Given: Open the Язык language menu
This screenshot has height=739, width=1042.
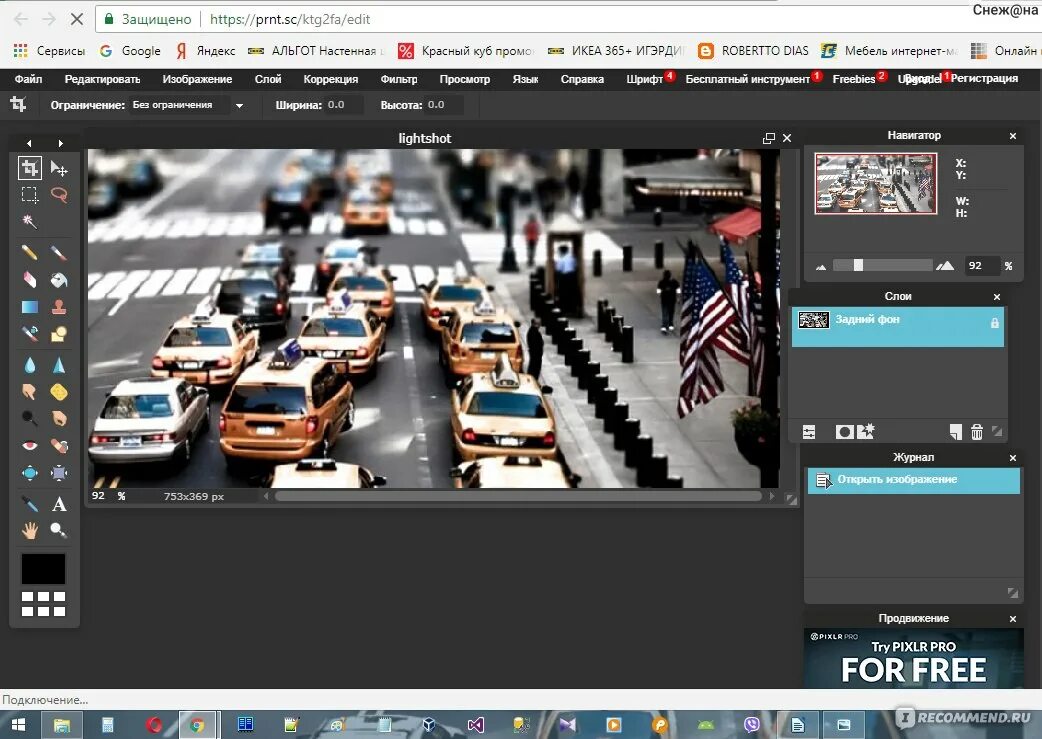Looking at the screenshot, I should click(525, 79).
